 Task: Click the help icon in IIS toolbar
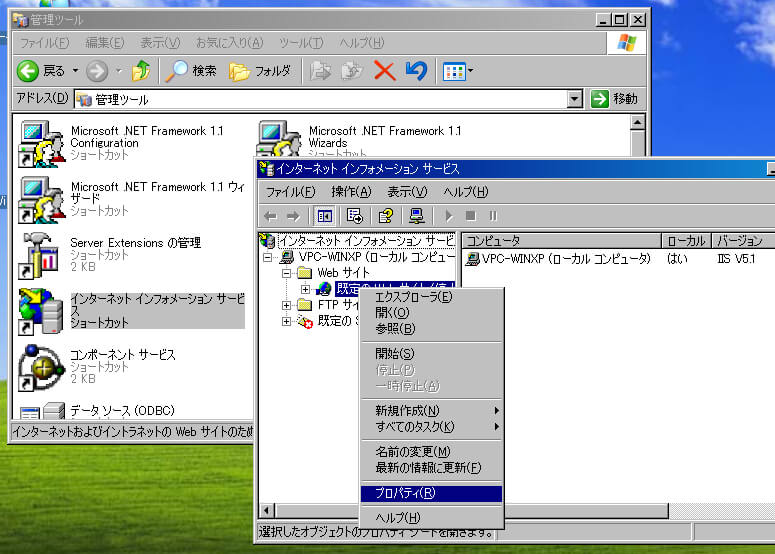pyautogui.click(x=386, y=216)
